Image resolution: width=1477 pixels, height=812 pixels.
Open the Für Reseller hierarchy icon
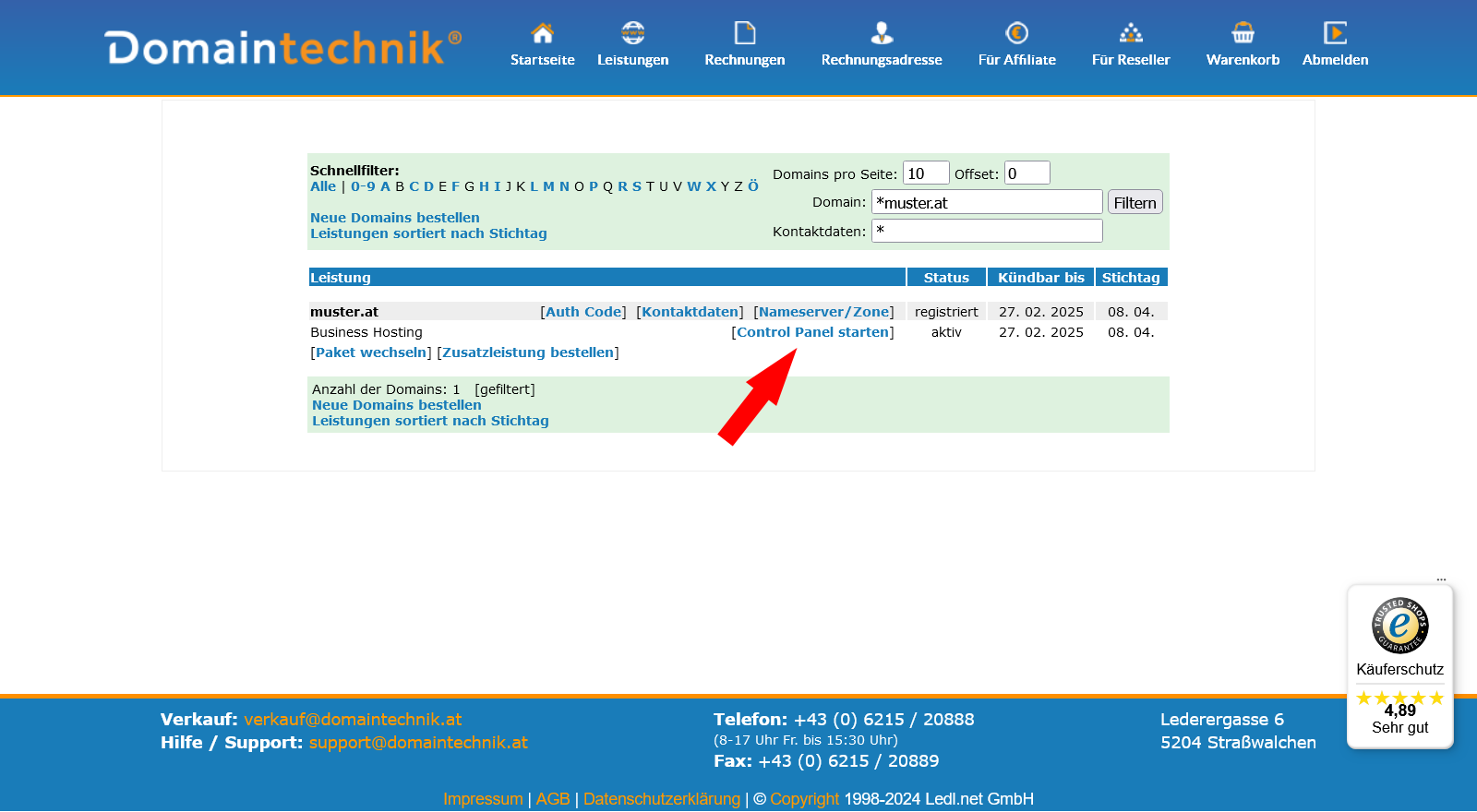tap(1131, 33)
